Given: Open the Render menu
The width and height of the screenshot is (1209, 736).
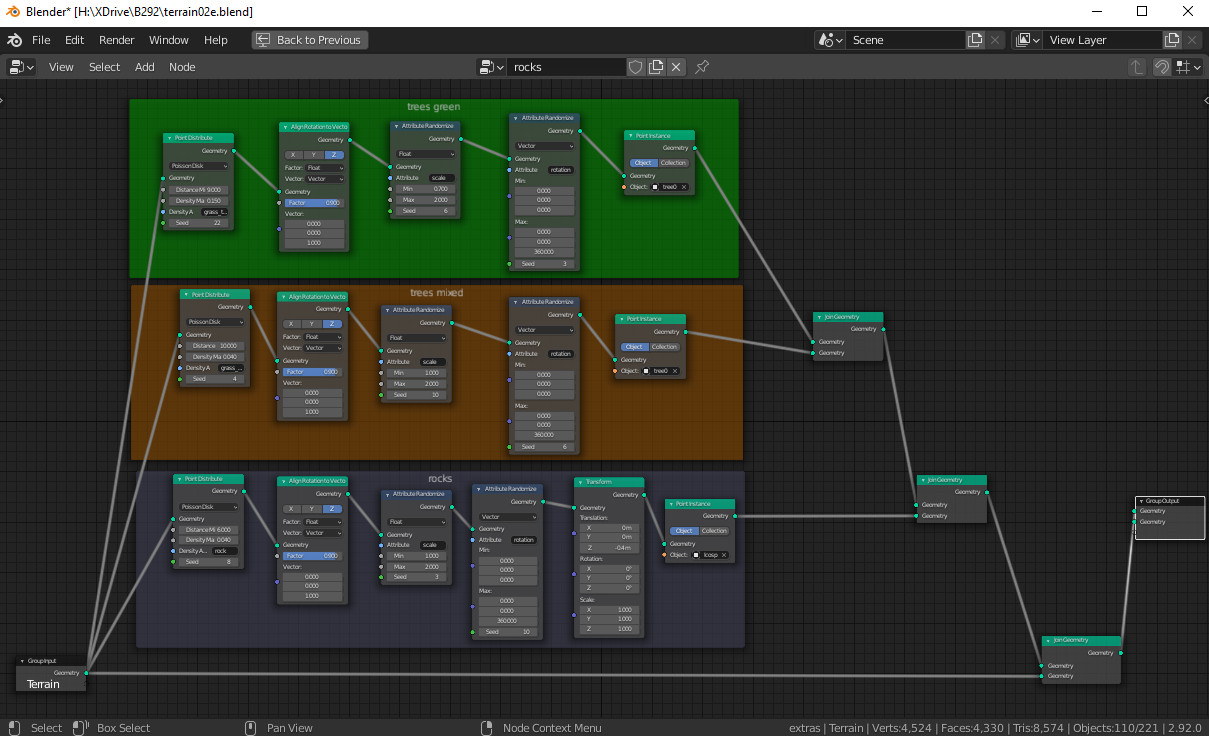Looking at the screenshot, I should [116, 40].
